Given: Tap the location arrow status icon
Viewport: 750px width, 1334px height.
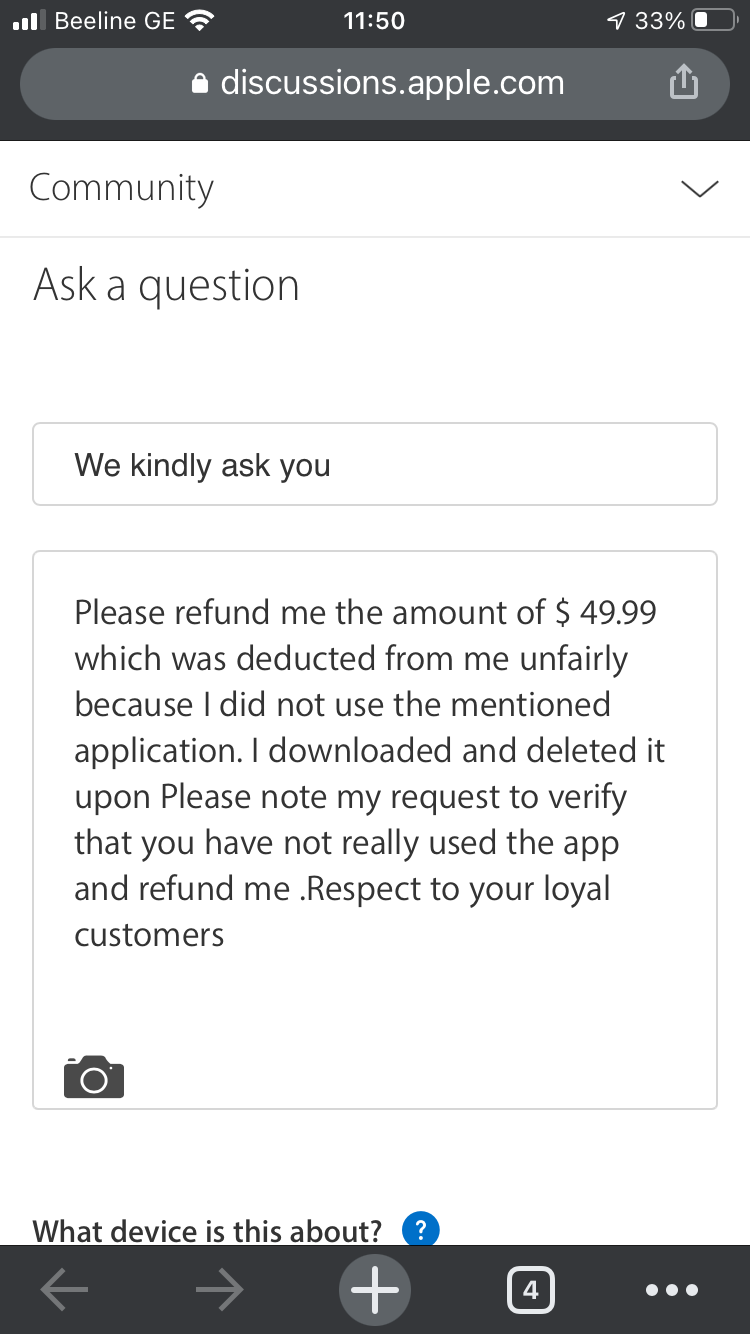Looking at the screenshot, I should [617, 20].
